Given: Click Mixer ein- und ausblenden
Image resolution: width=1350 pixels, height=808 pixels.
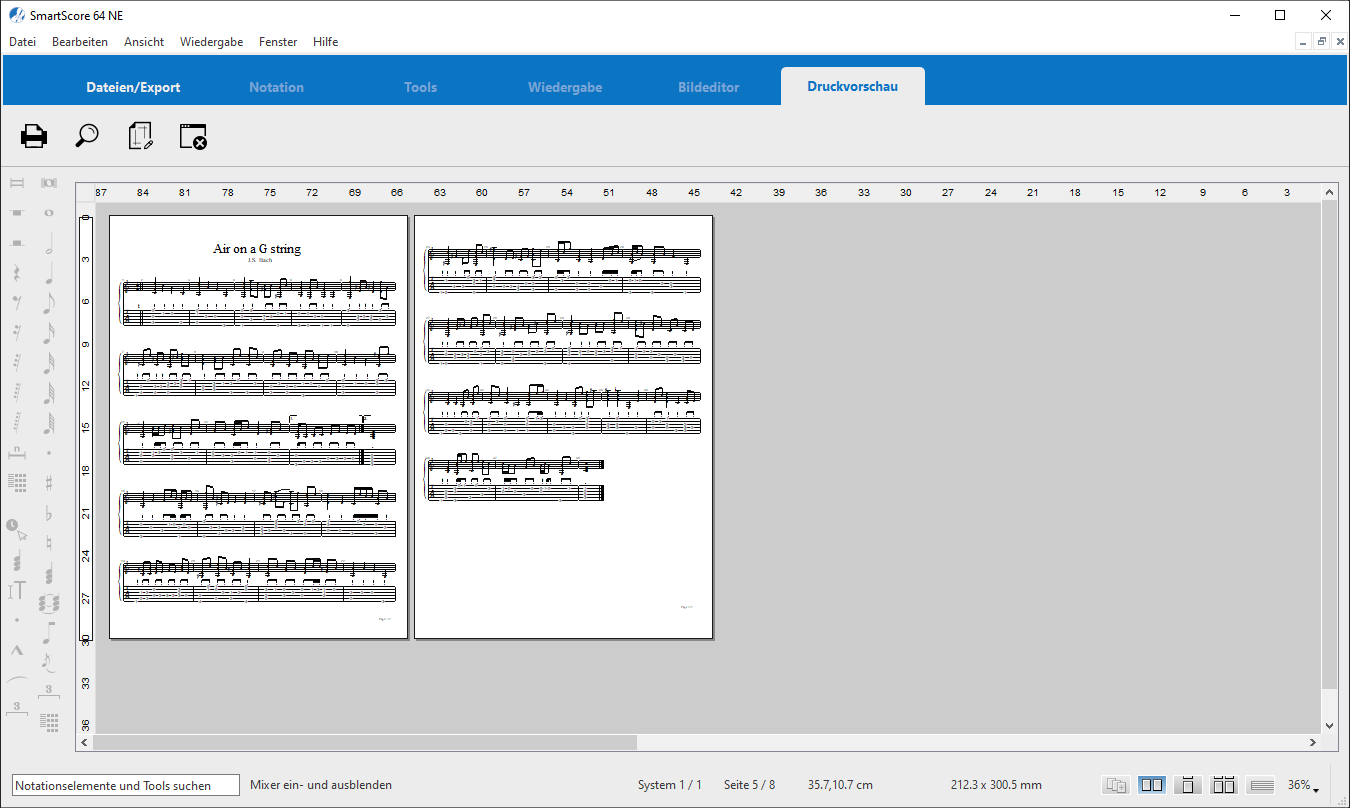Looking at the screenshot, I should (x=321, y=785).
